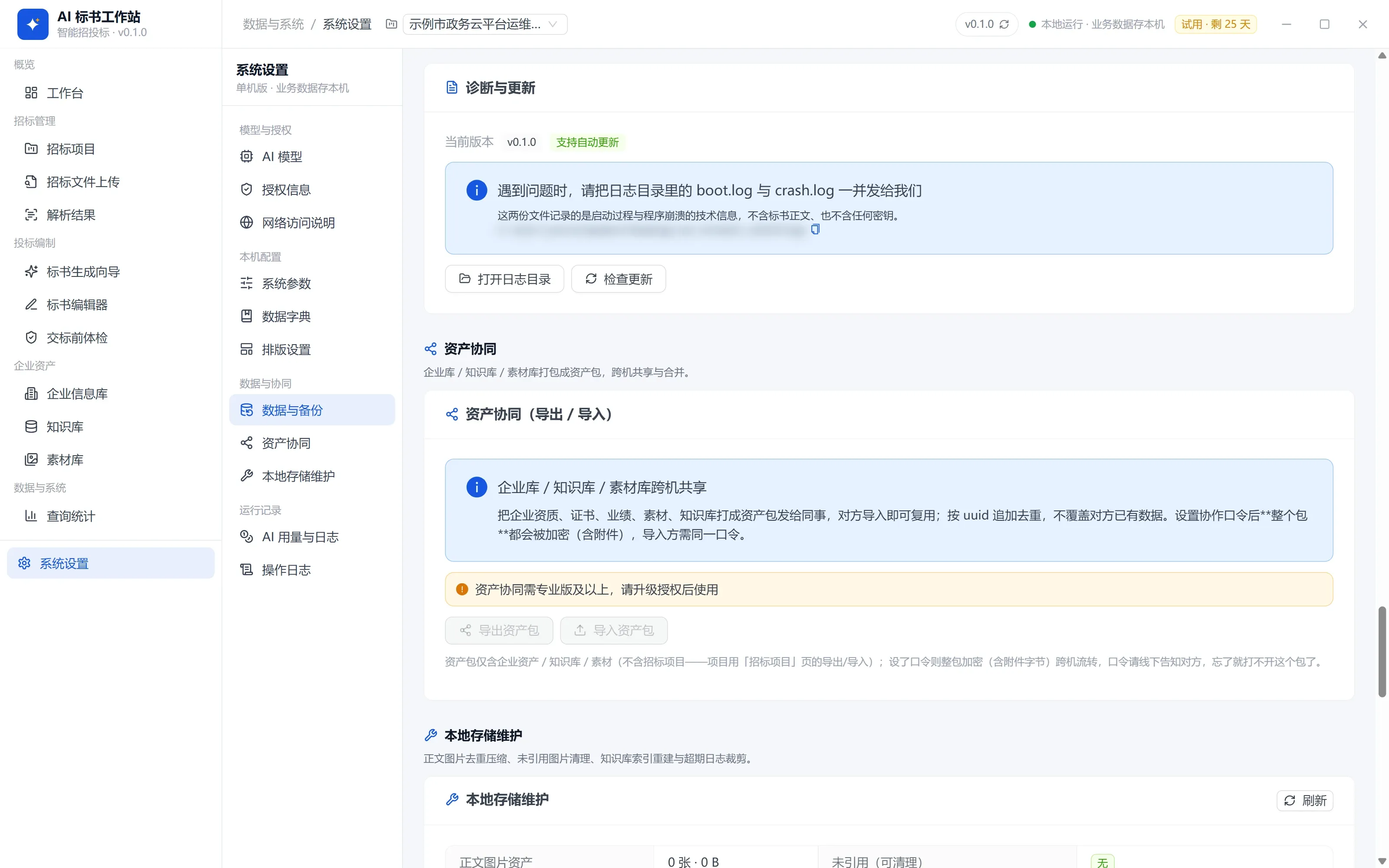
Task: Go to 招标文件上传 page
Action: 111,182
